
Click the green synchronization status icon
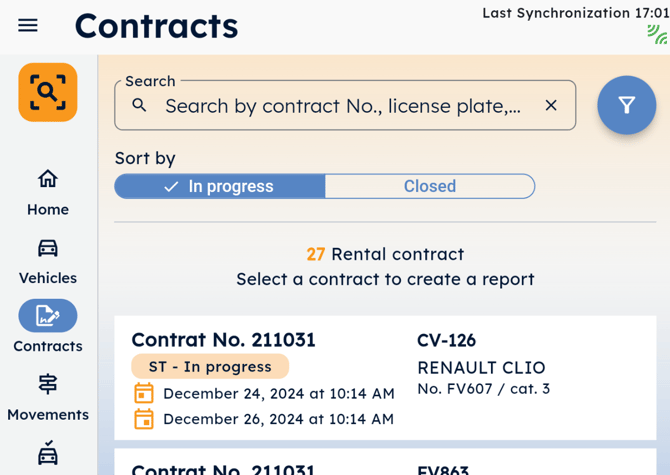pyautogui.click(x=657, y=35)
